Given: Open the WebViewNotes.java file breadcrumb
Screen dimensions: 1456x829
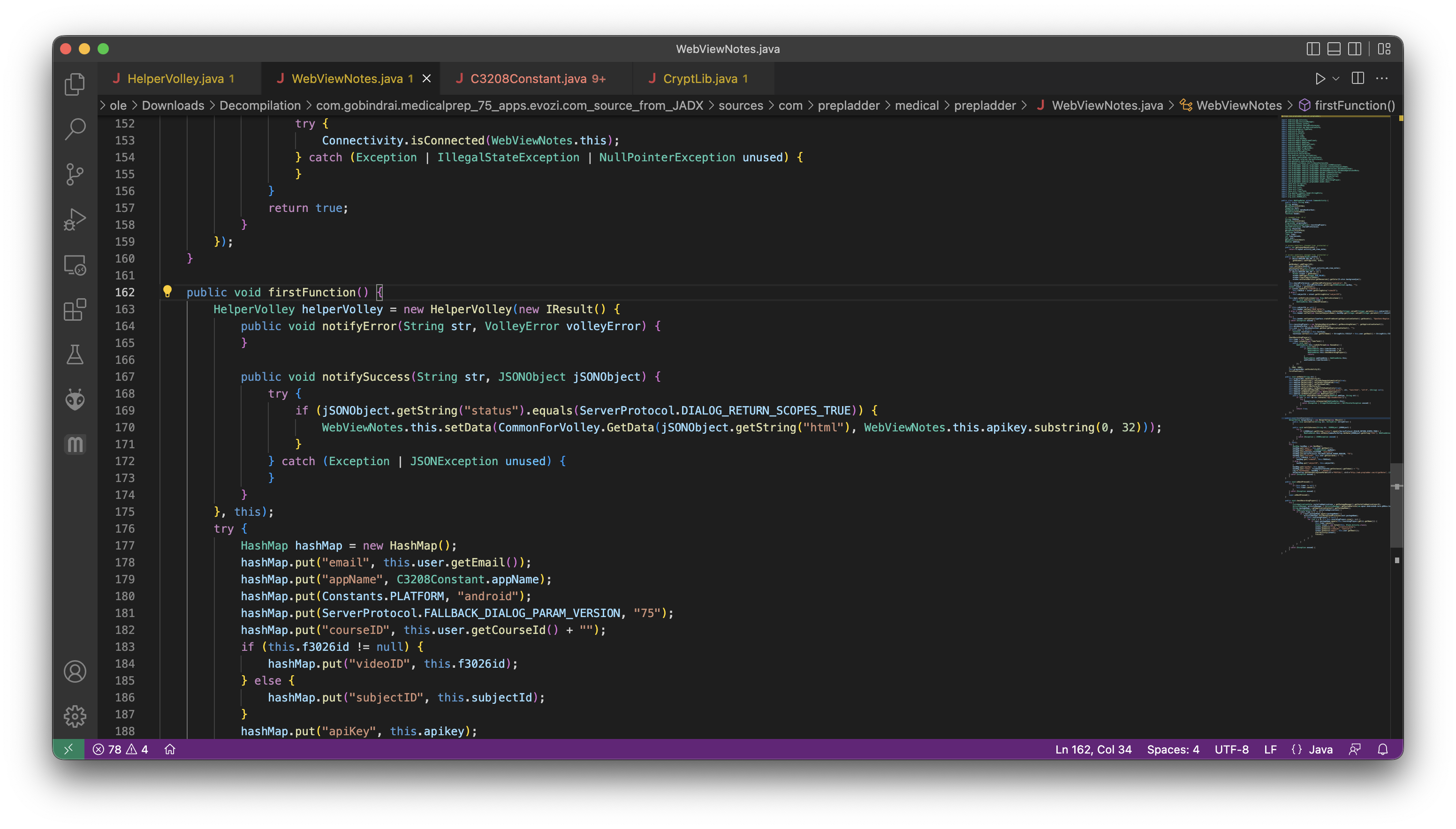Looking at the screenshot, I should [1100, 106].
